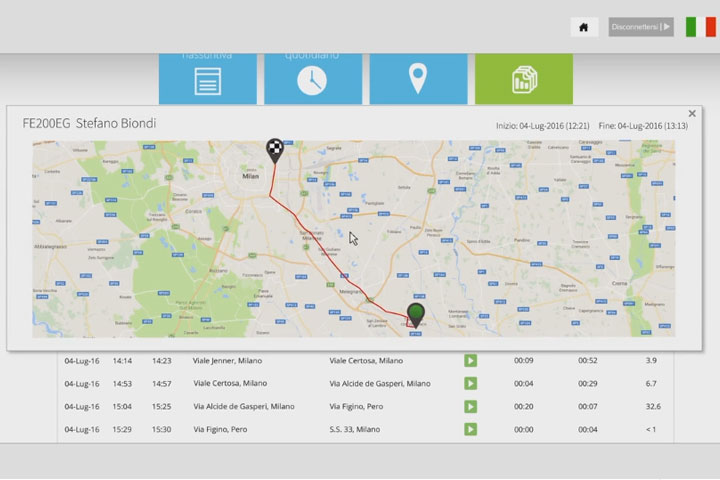Select the green reports documents tile
The image size is (720, 480).
coord(523,79)
